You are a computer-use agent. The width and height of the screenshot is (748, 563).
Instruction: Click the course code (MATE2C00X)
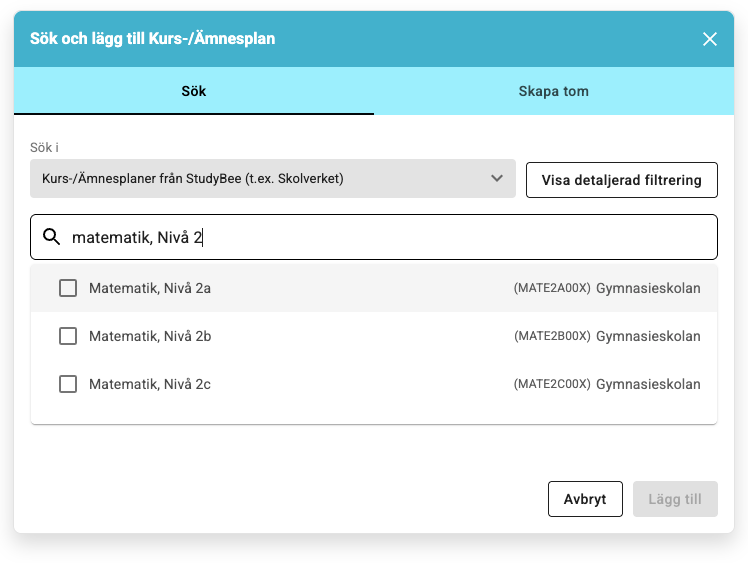point(552,384)
